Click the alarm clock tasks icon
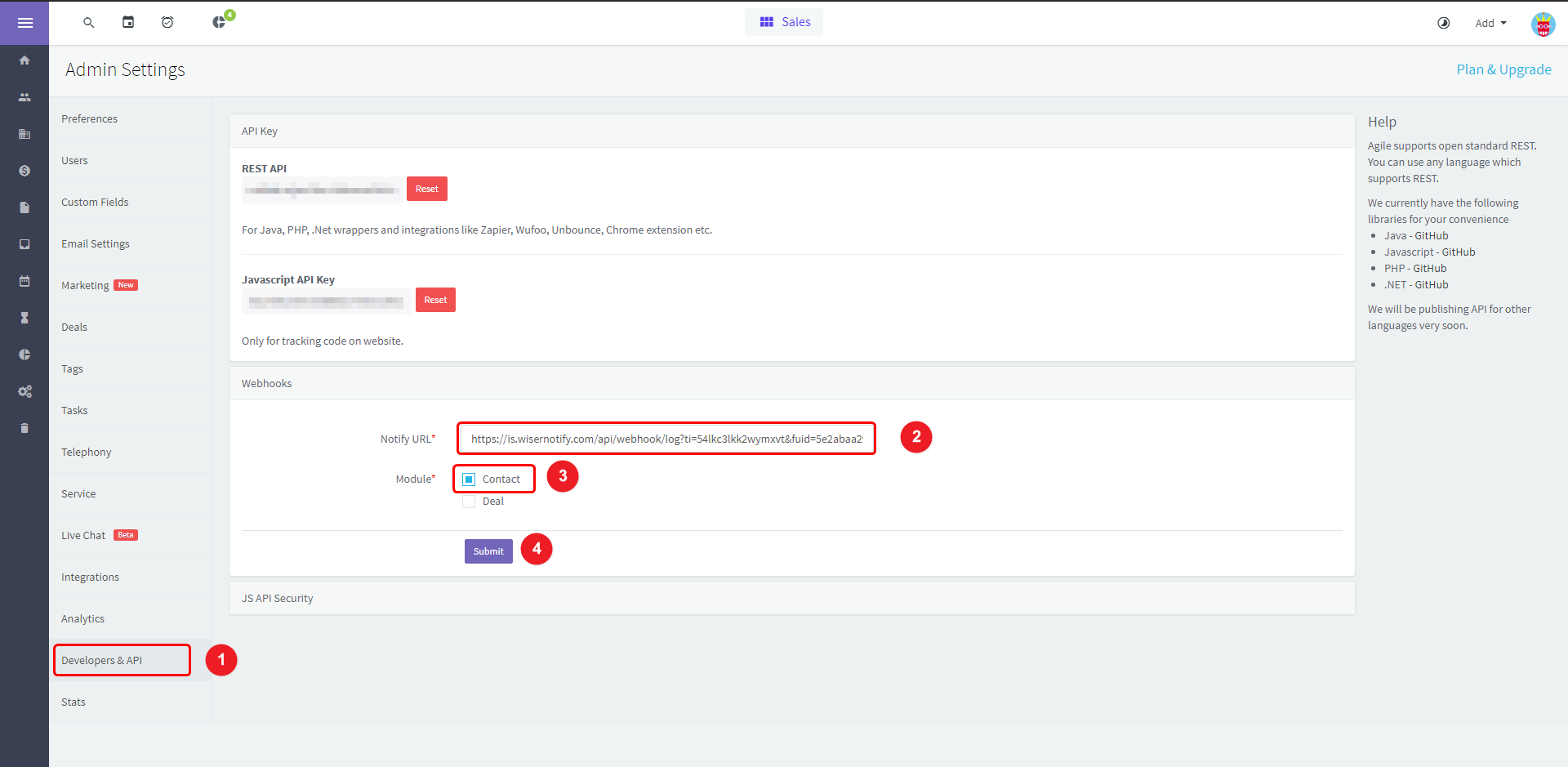 167,23
